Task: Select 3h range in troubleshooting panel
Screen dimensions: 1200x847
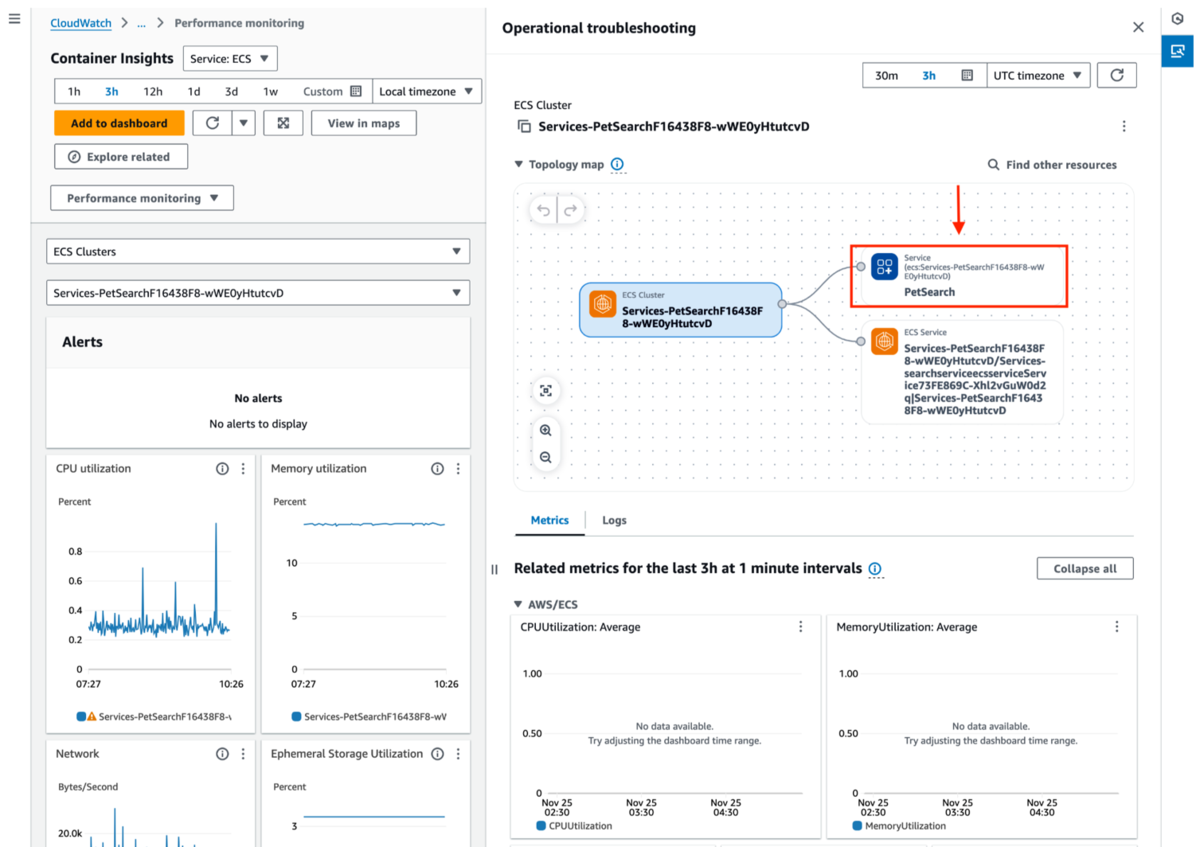Action: tap(929, 75)
